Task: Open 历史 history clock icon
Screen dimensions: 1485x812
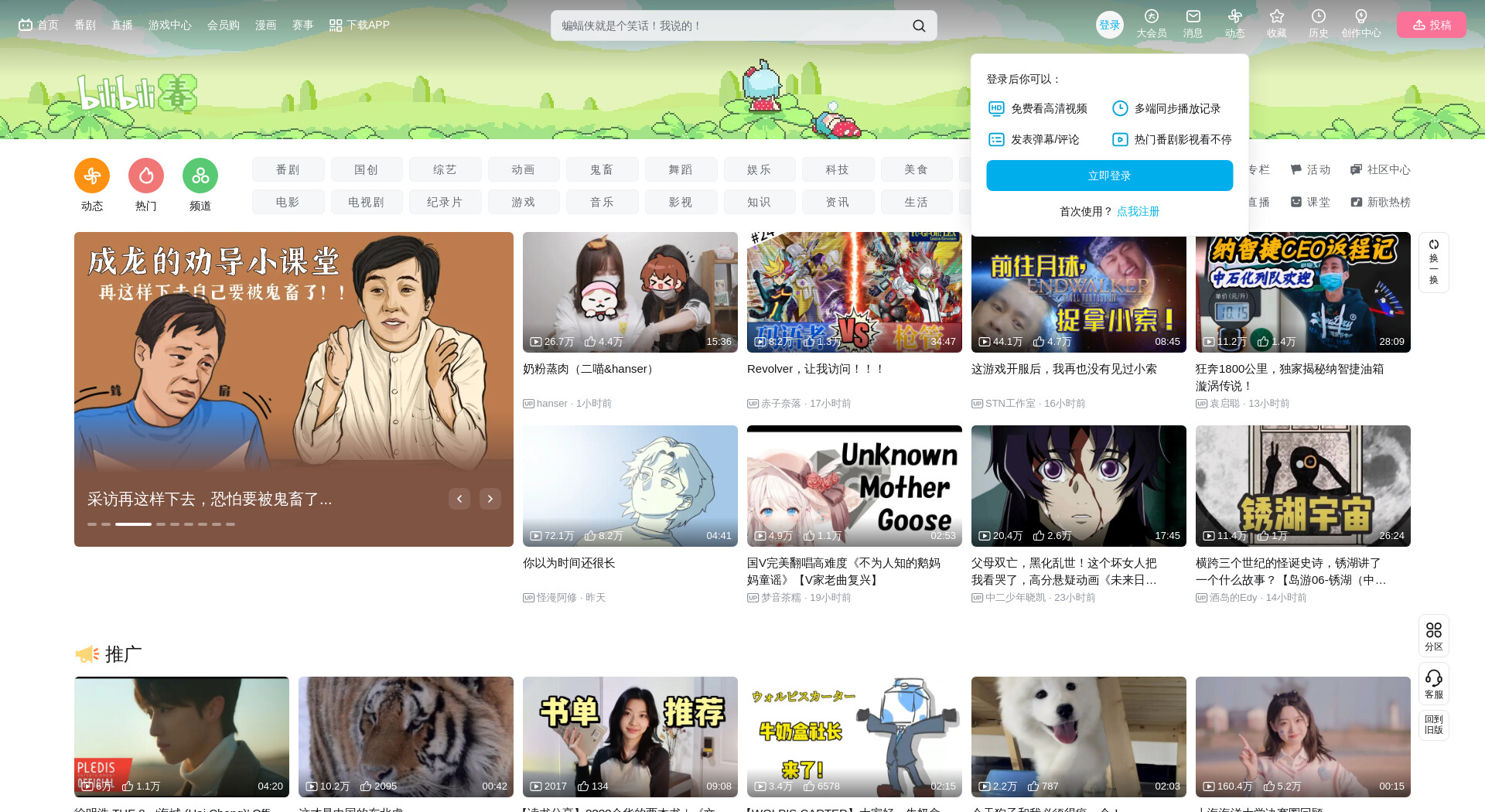Action: [x=1318, y=24]
